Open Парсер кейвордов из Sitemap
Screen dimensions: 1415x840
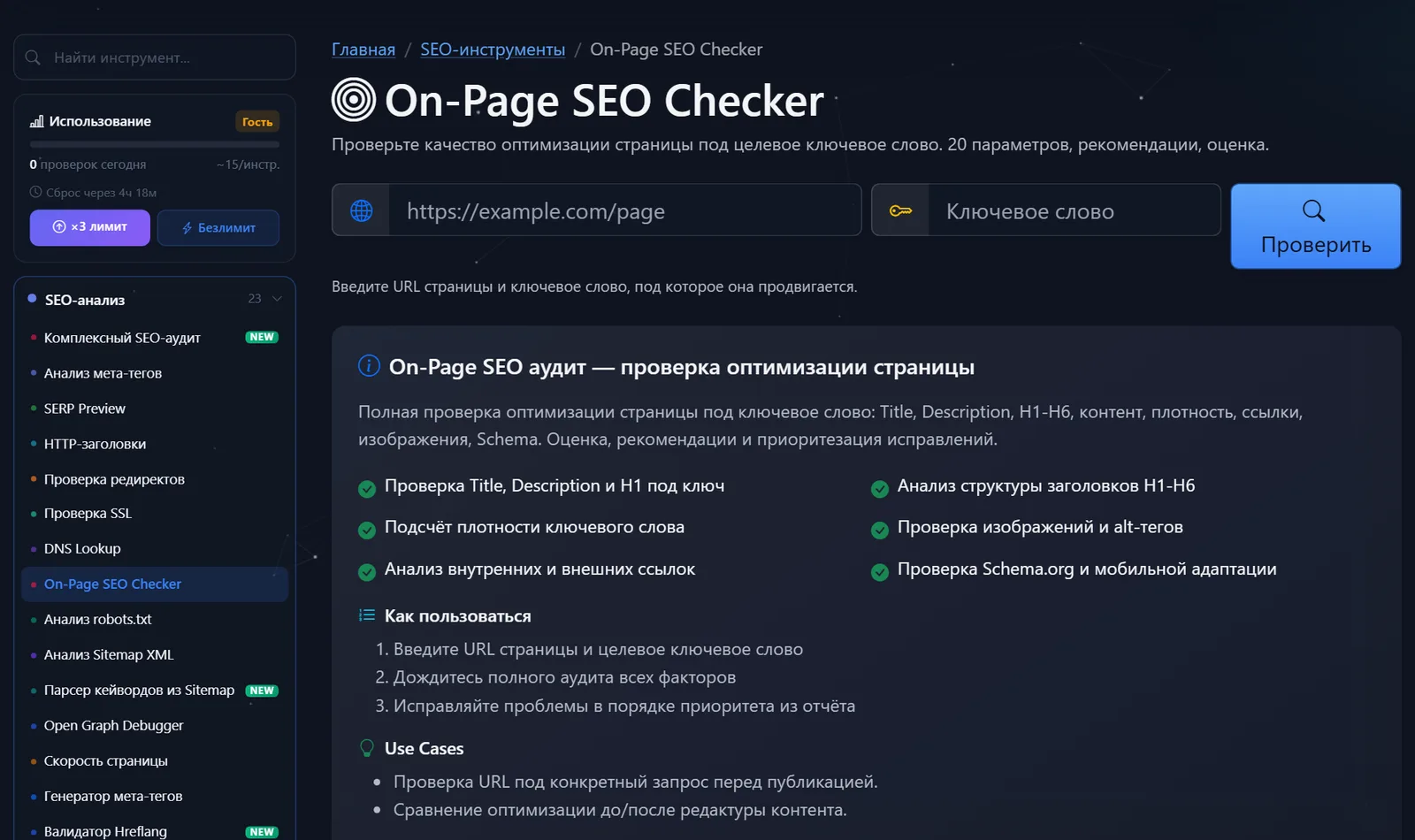[155, 691]
